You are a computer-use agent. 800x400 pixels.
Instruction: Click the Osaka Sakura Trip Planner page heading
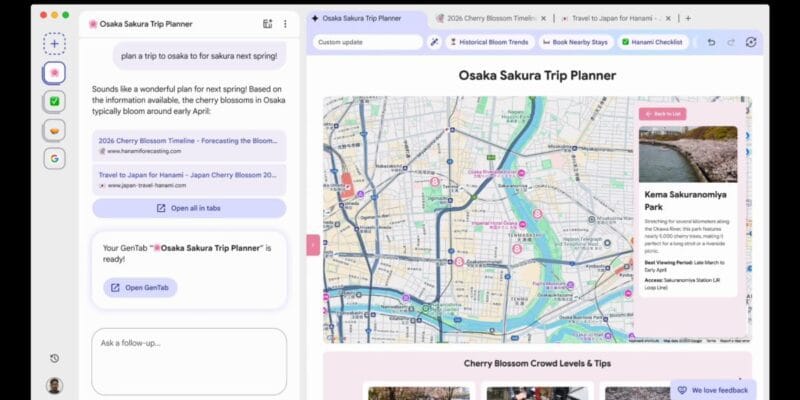pyautogui.click(x=537, y=76)
